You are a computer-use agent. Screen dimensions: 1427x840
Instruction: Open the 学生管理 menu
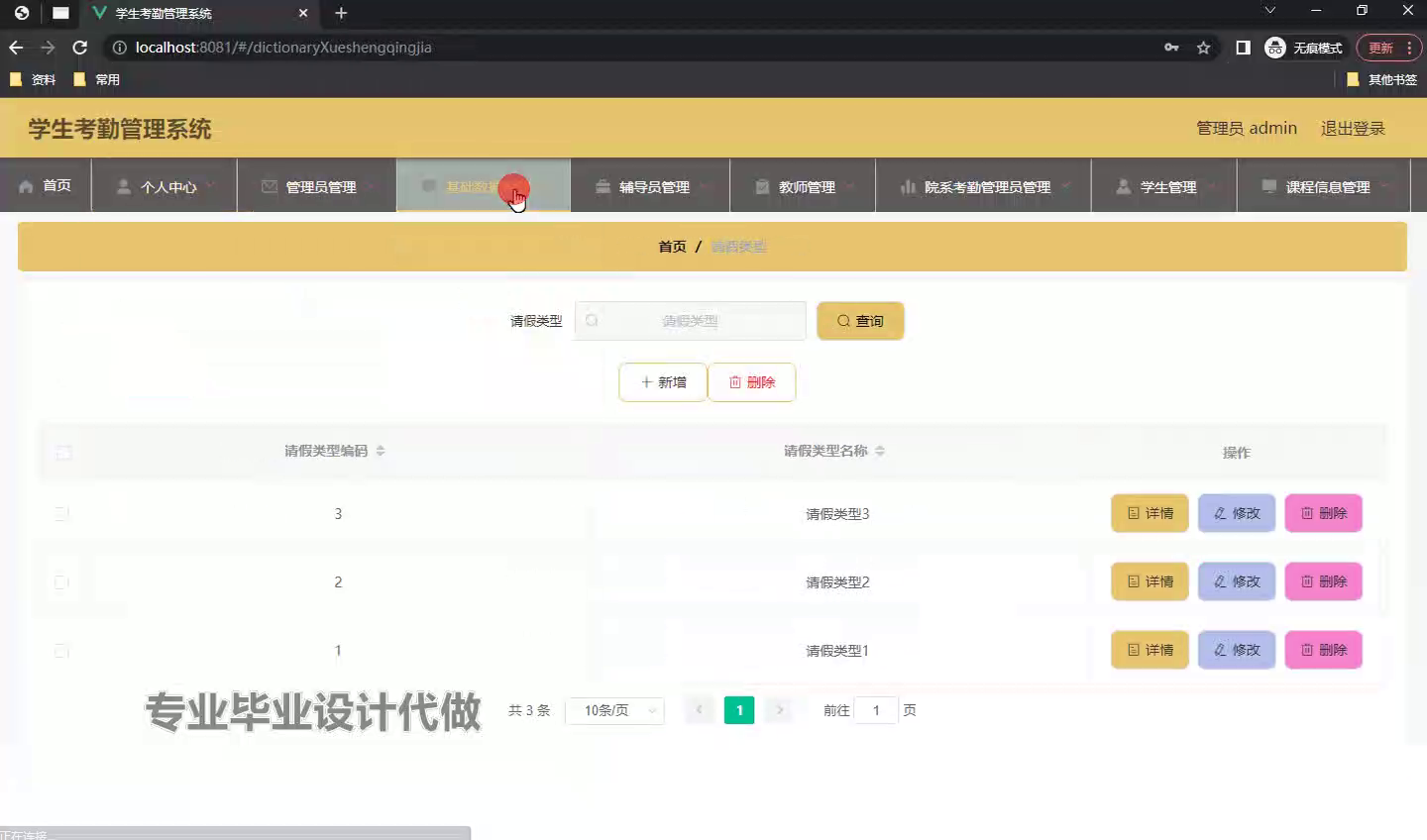click(x=1163, y=186)
